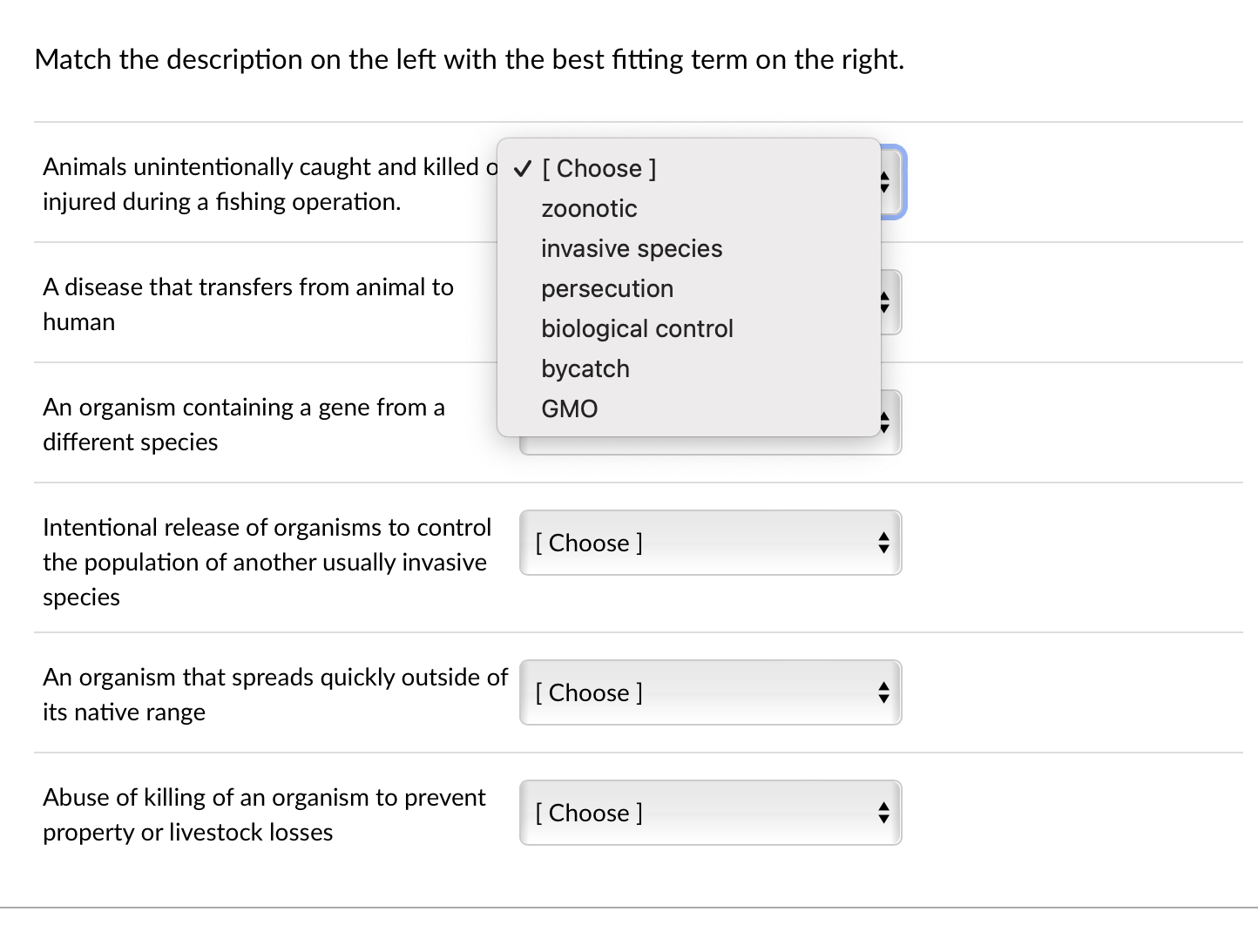This screenshot has height=952, width=1258.
Task: Open the Choose dropdown for biological control question
Action: [x=710, y=543]
